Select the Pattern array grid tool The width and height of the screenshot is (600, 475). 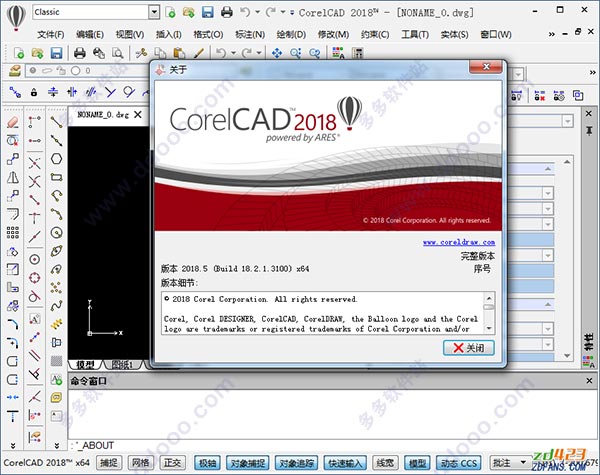[x=13, y=232]
